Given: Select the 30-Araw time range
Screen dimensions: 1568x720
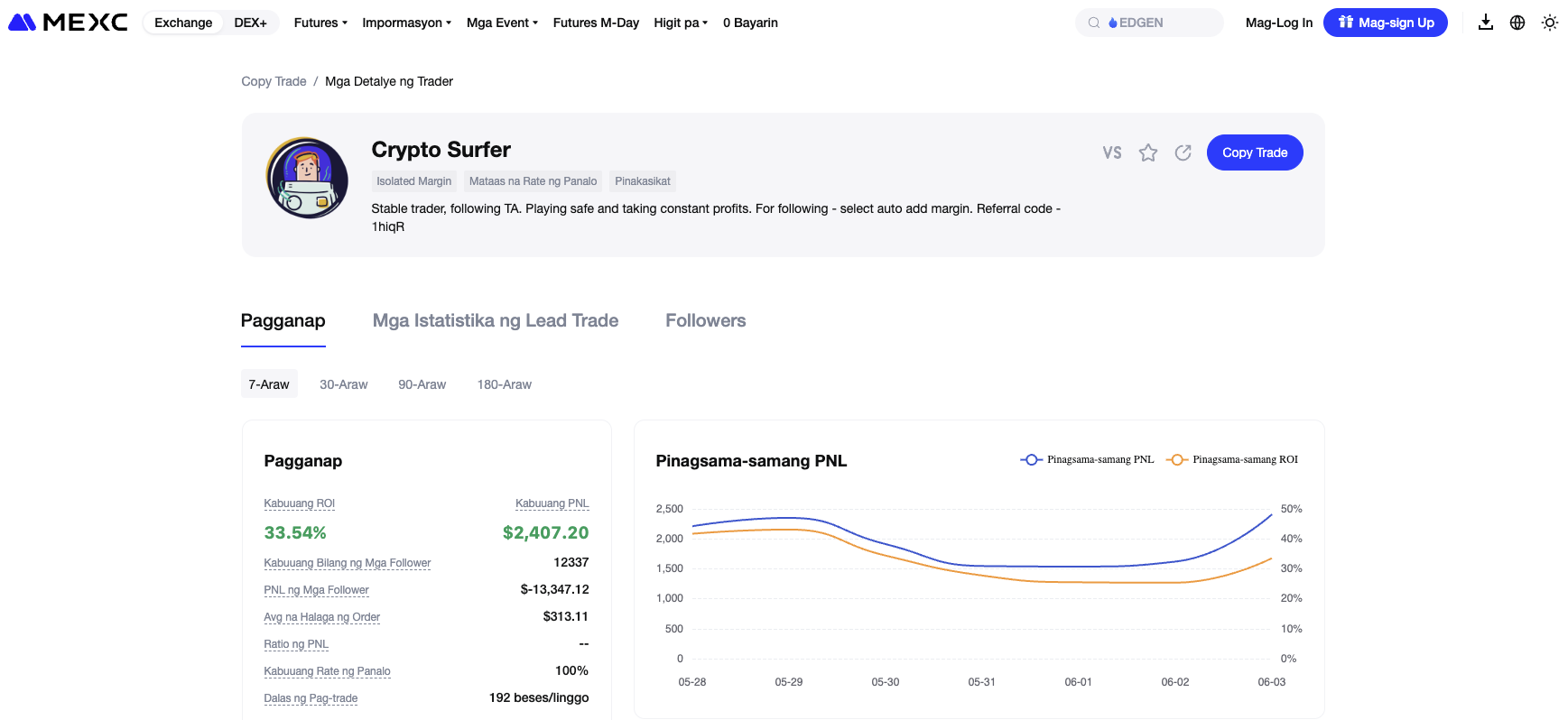Looking at the screenshot, I should pyautogui.click(x=343, y=384).
